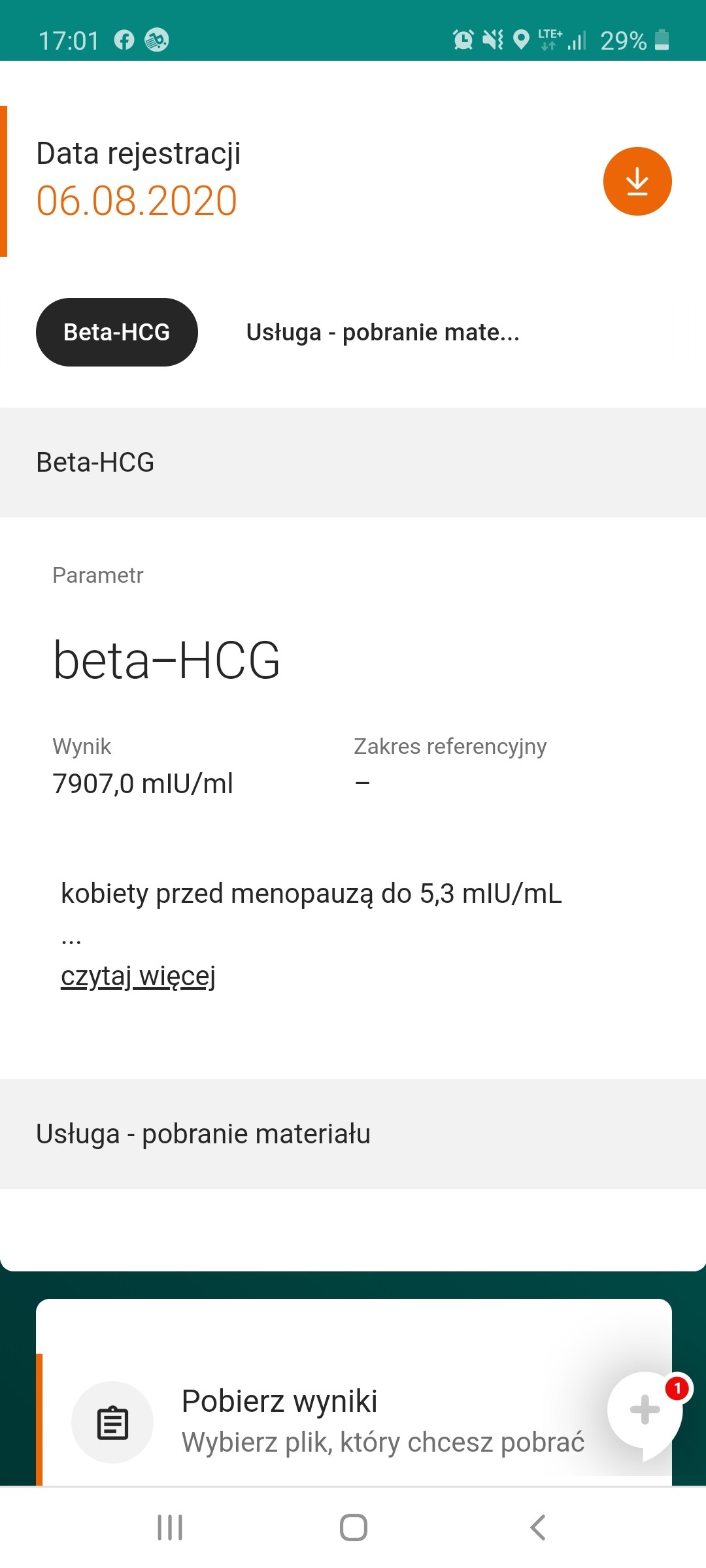Image resolution: width=706 pixels, height=1568 pixels.
Task: Tap the result value 7907,0 mIU/ml
Action: (x=143, y=783)
